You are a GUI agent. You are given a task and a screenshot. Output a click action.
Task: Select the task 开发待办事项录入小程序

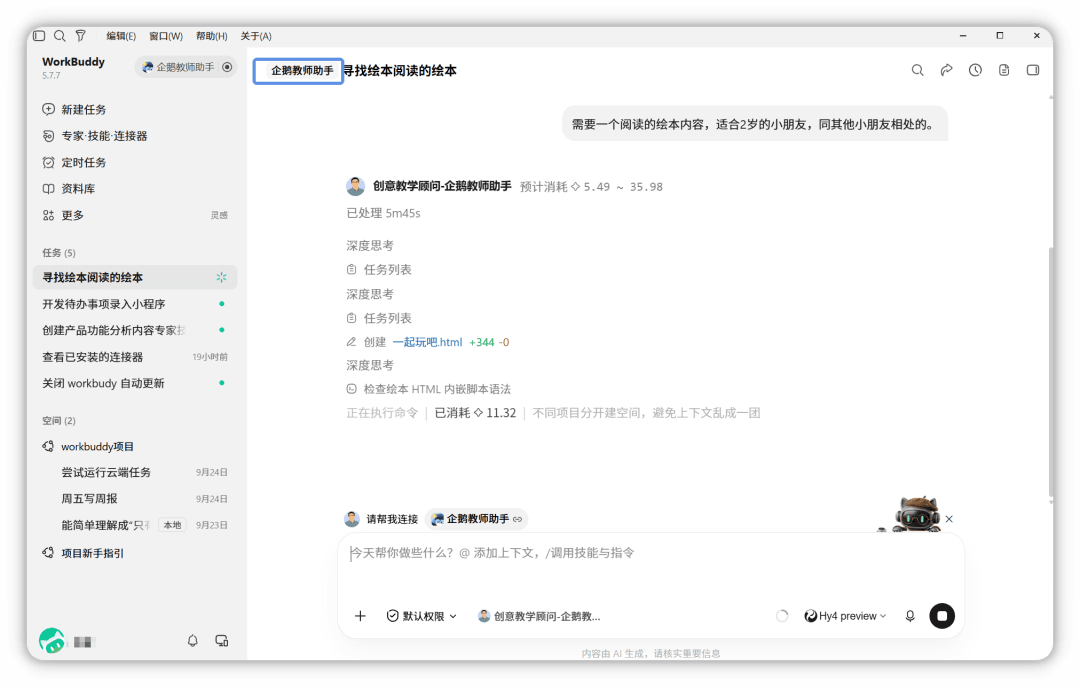(135, 304)
